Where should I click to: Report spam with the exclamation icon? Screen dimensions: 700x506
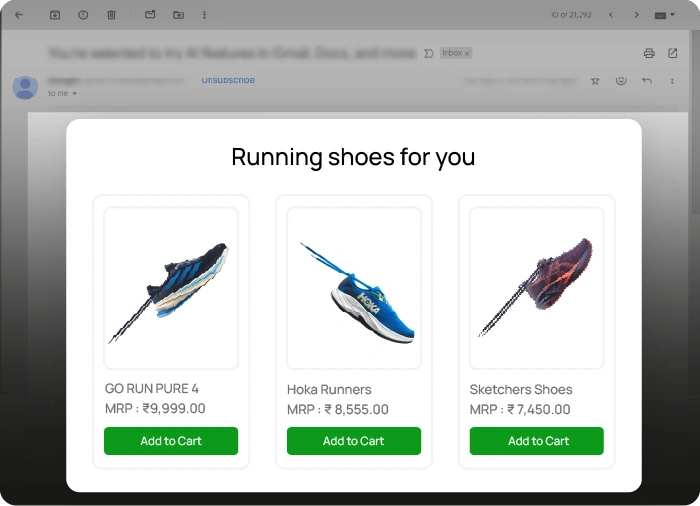(83, 15)
